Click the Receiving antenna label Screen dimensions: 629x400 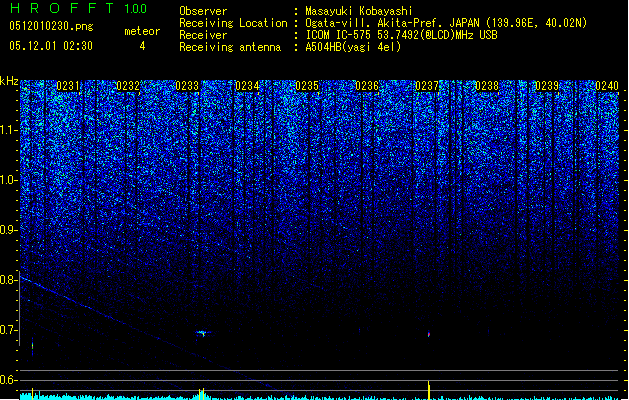(x=230, y=47)
